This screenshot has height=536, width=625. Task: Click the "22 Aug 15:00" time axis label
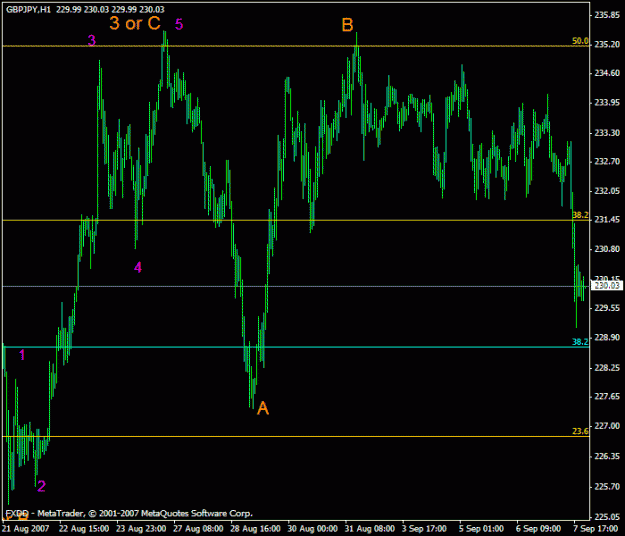[x=84, y=529]
